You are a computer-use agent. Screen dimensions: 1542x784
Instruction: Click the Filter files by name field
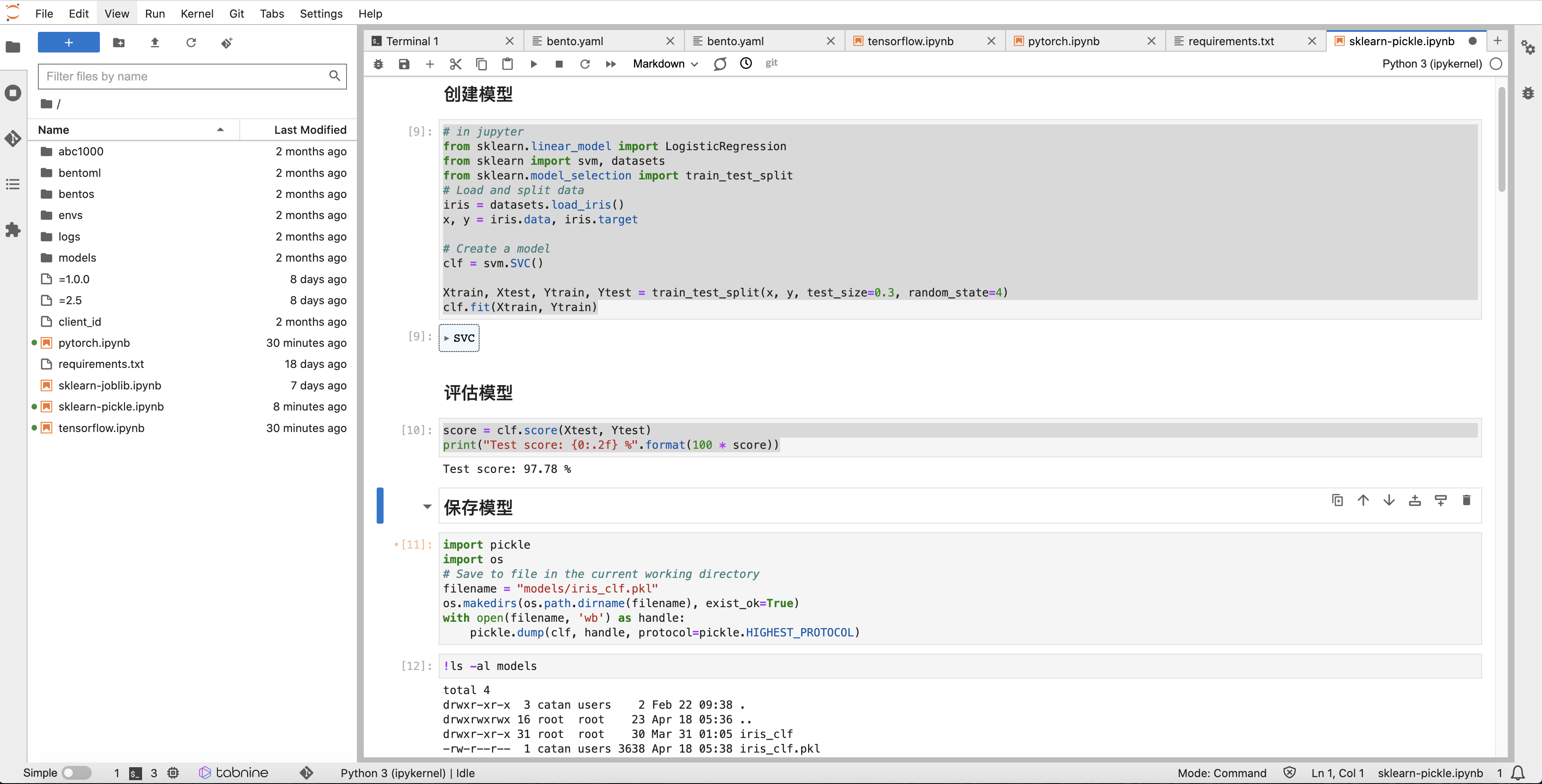(184, 76)
